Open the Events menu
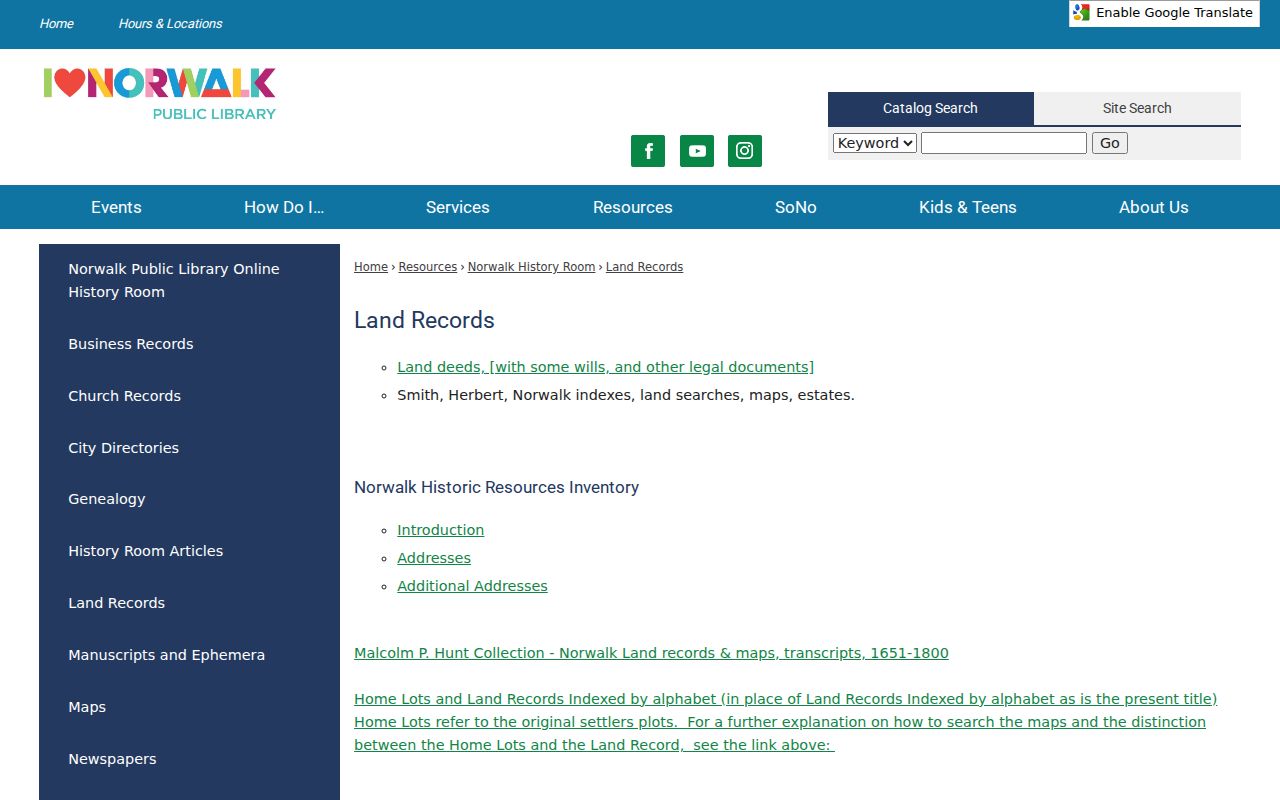1280x800 pixels. pos(116,207)
